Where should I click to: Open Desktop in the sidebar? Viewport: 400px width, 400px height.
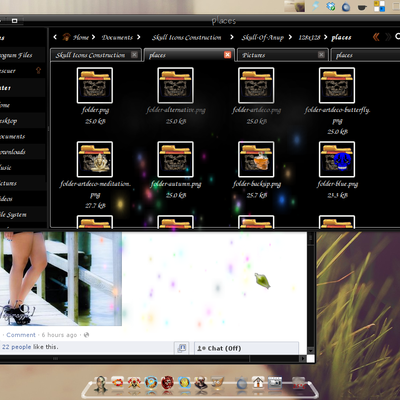coord(22,121)
